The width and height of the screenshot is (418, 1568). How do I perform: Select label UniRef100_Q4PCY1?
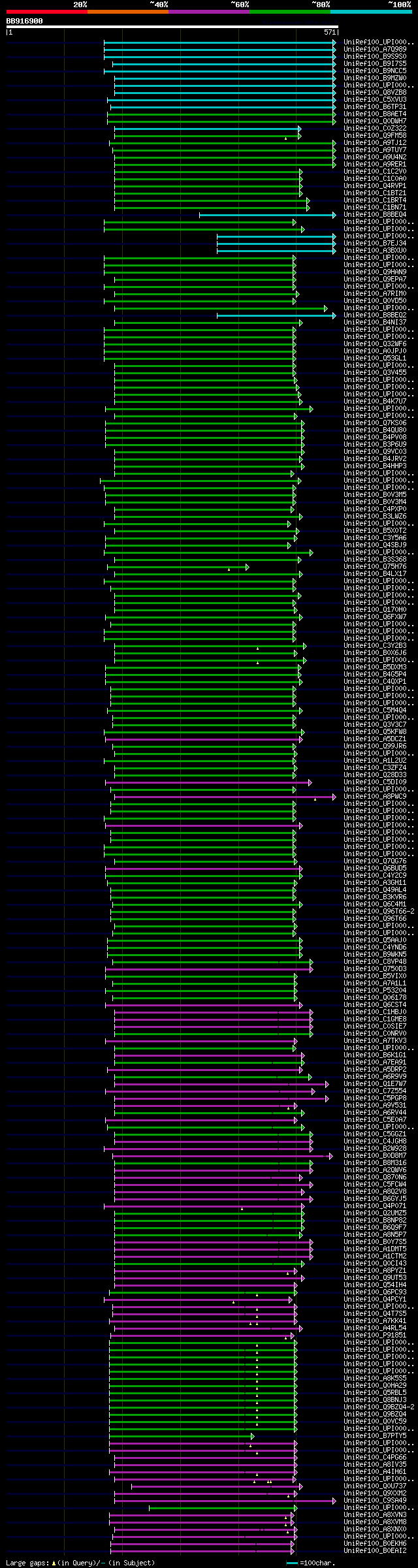(375, 1299)
